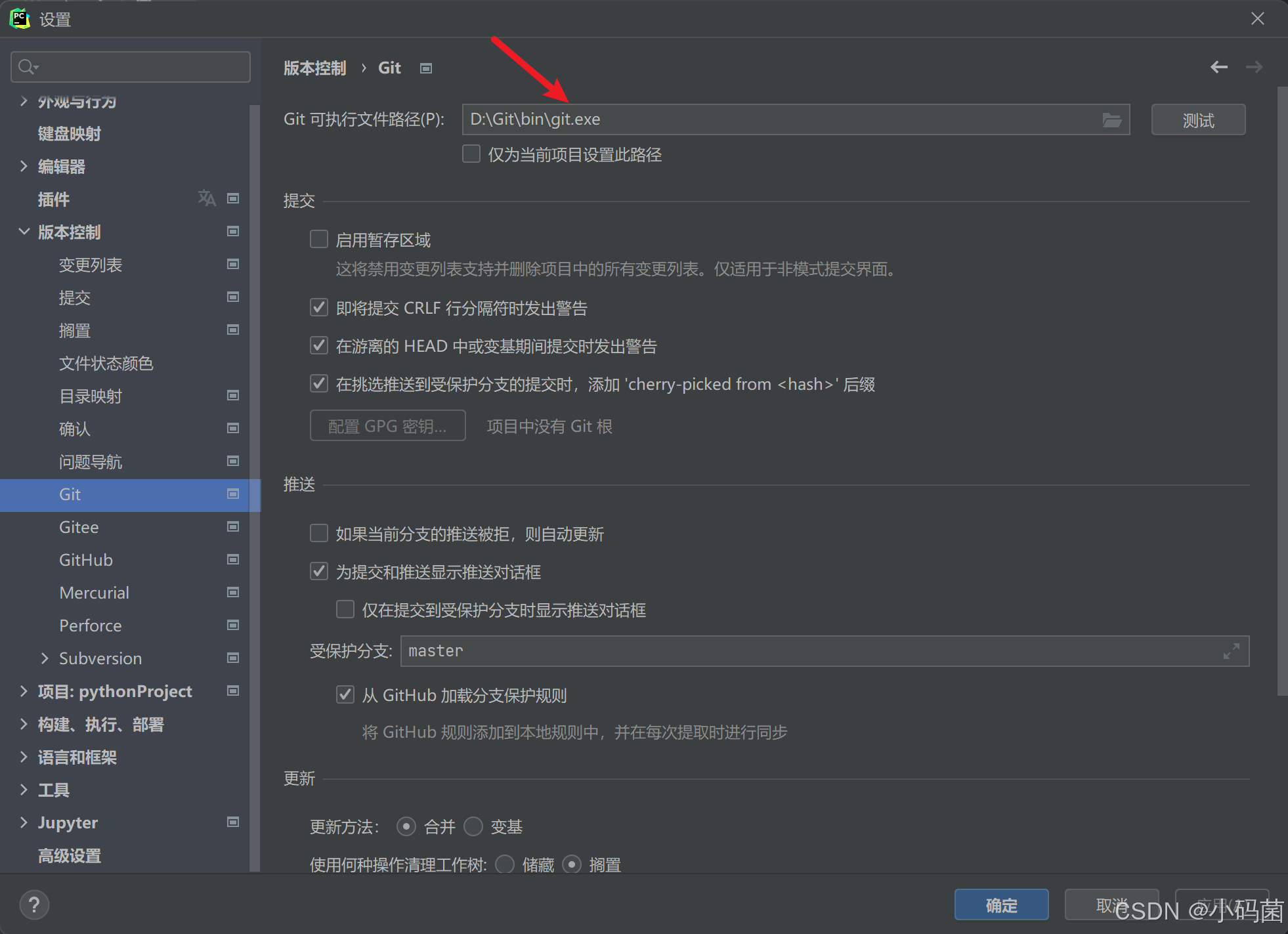Image resolution: width=1288 pixels, height=934 pixels.
Task: Toggle 从 GitHub 加载分支保护规则 checkbox
Action: tap(345, 694)
